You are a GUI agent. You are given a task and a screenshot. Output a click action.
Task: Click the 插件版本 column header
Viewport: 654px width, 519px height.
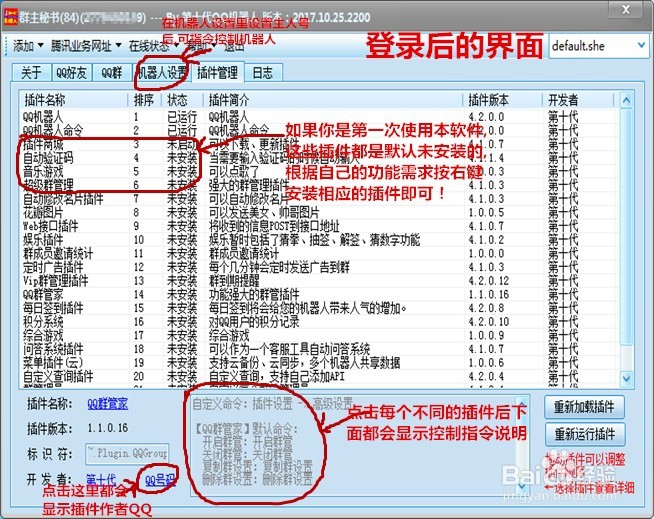(502, 100)
